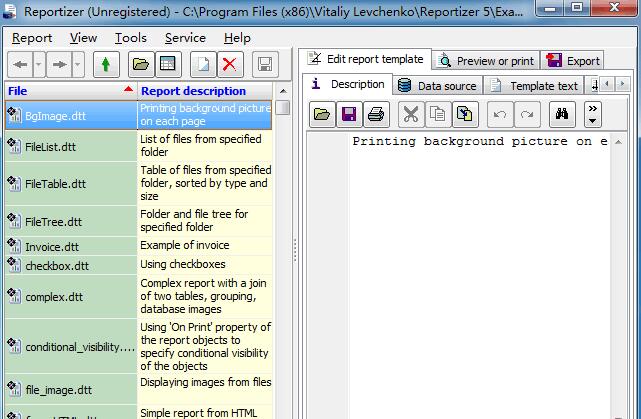Select the Description sub-tab
This screenshot has width=641, height=419.
347,84
